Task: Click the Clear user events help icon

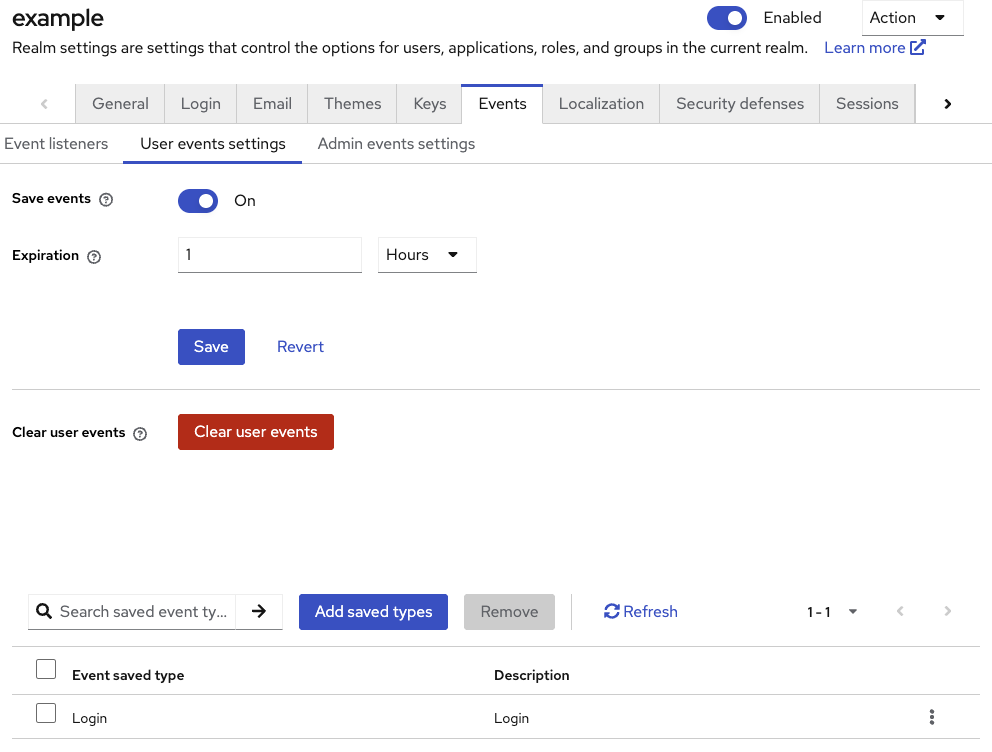Action: [x=140, y=434]
